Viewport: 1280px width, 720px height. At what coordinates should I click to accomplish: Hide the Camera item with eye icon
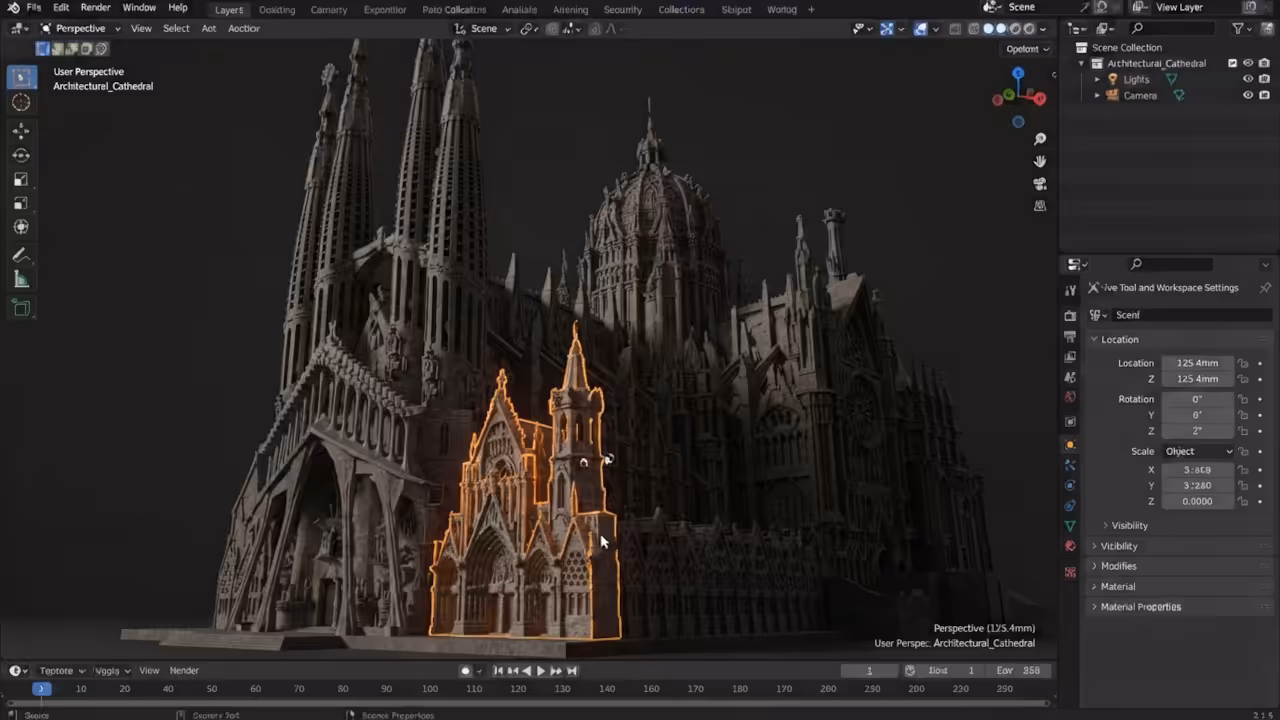pyautogui.click(x=1248, y=95)
